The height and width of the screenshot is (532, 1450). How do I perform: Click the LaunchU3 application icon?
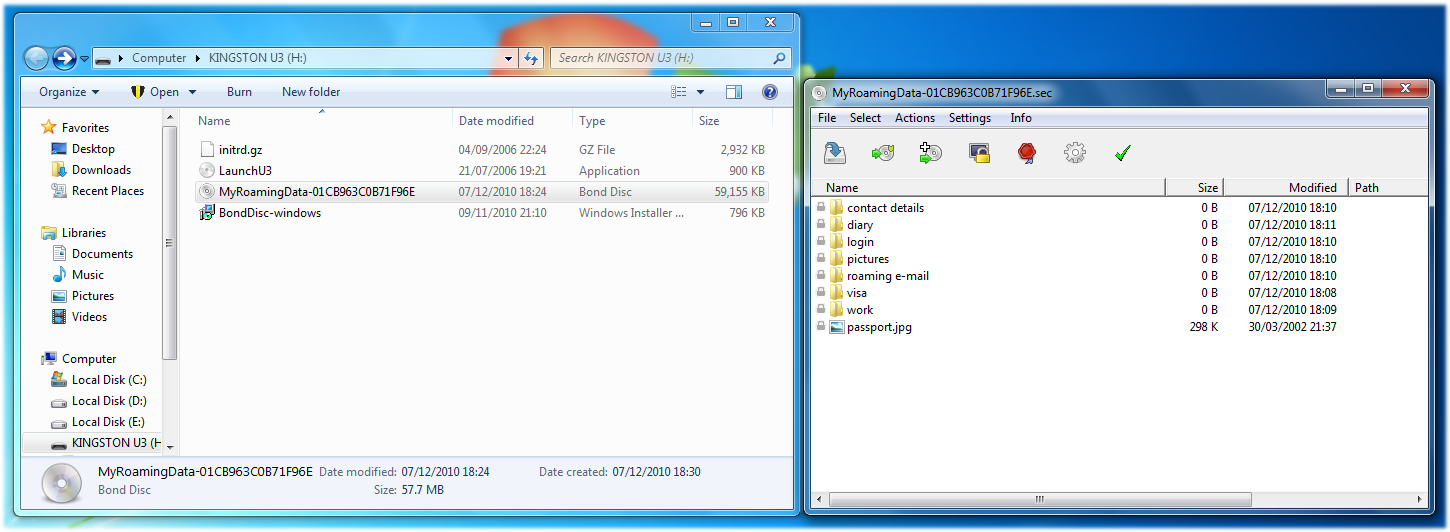pyautogui.click(x=207, y=171)
